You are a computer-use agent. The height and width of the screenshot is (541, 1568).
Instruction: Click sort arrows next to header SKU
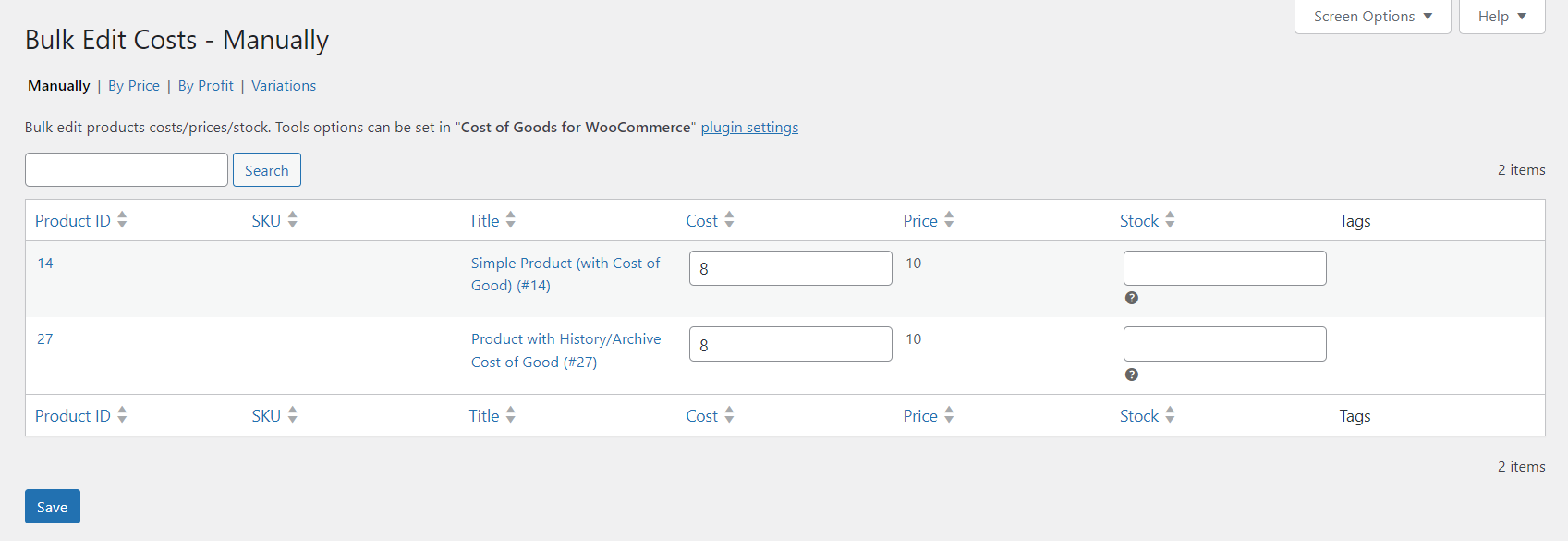coord(292,220)
